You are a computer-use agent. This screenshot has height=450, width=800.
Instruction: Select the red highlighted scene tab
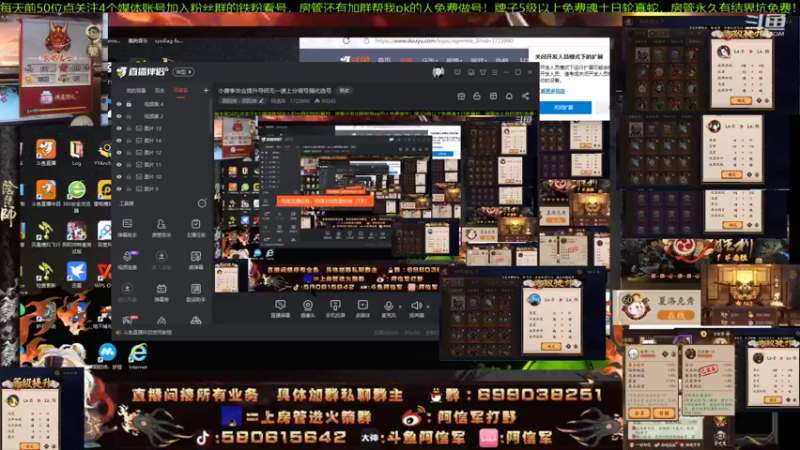pyautogui.click(x=181, y=90)
